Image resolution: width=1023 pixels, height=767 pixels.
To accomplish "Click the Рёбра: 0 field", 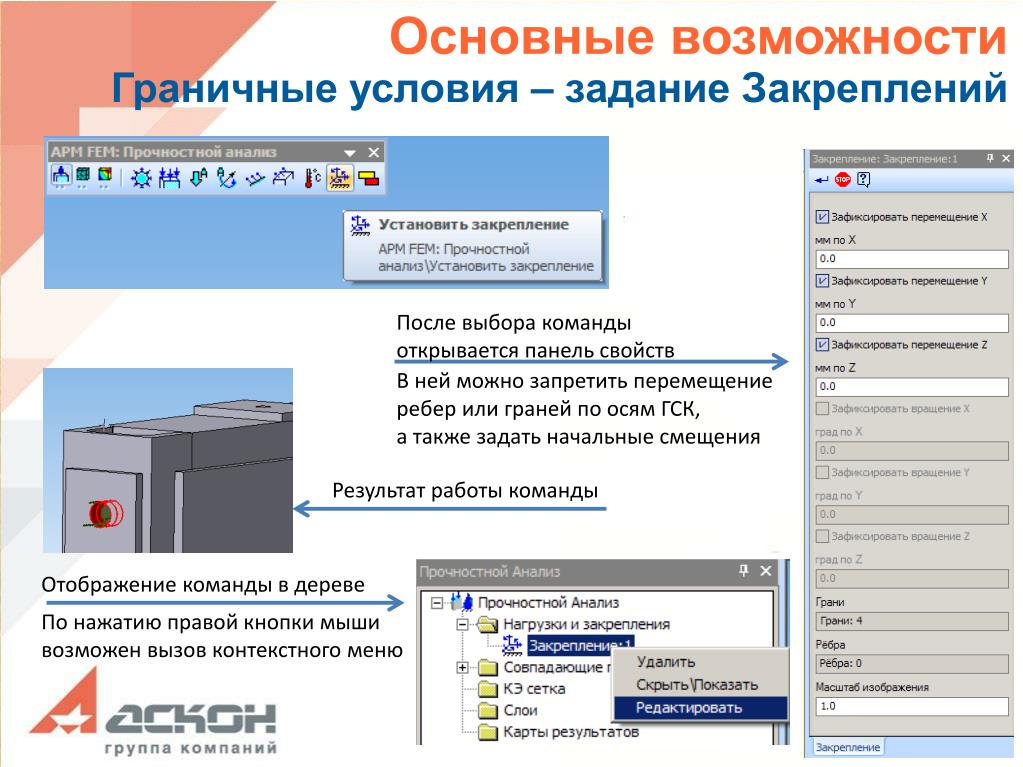I will coord(911,663).
